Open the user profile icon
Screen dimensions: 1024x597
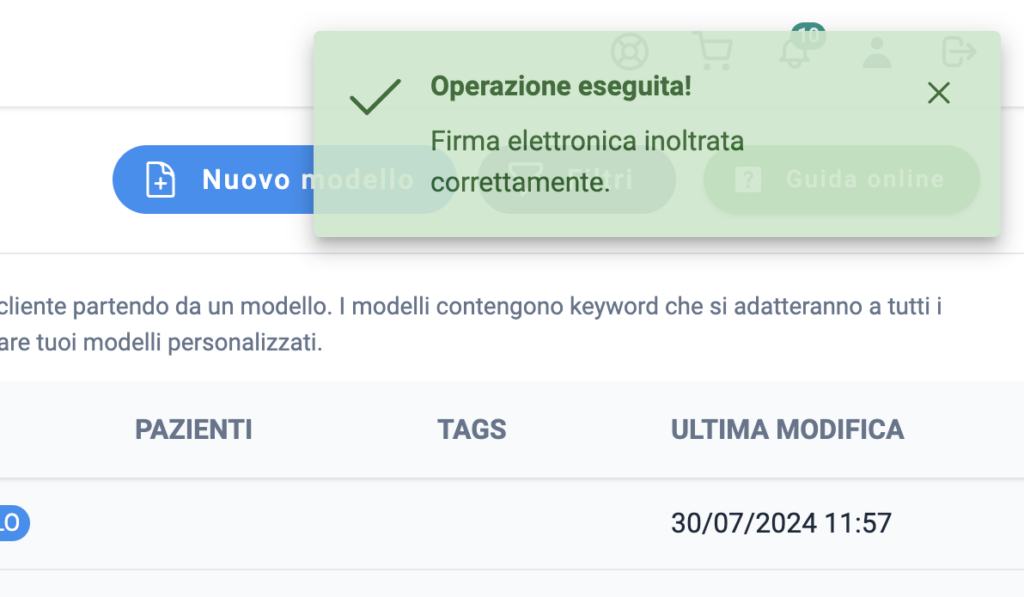pos(876,52)
